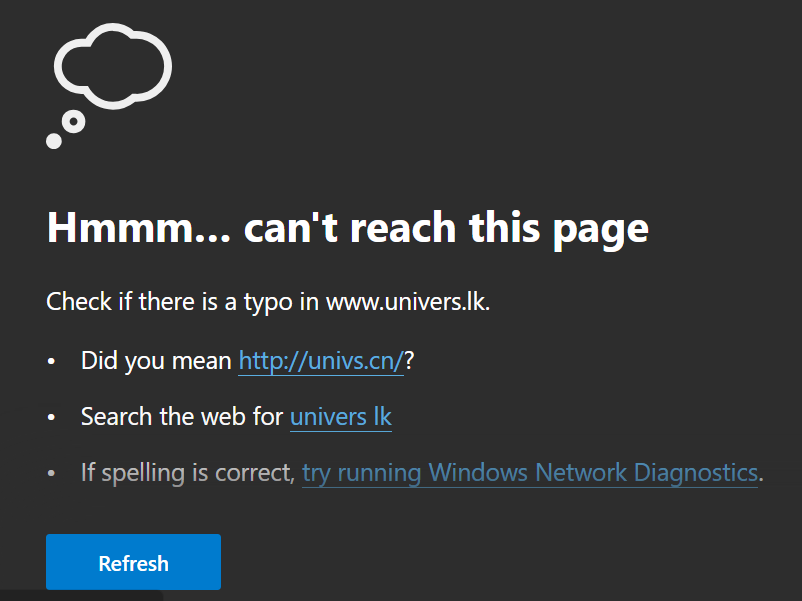The width and height of the screenshot is (802, 601).
Task: Click the blue Refresh button
Action: 133,562
